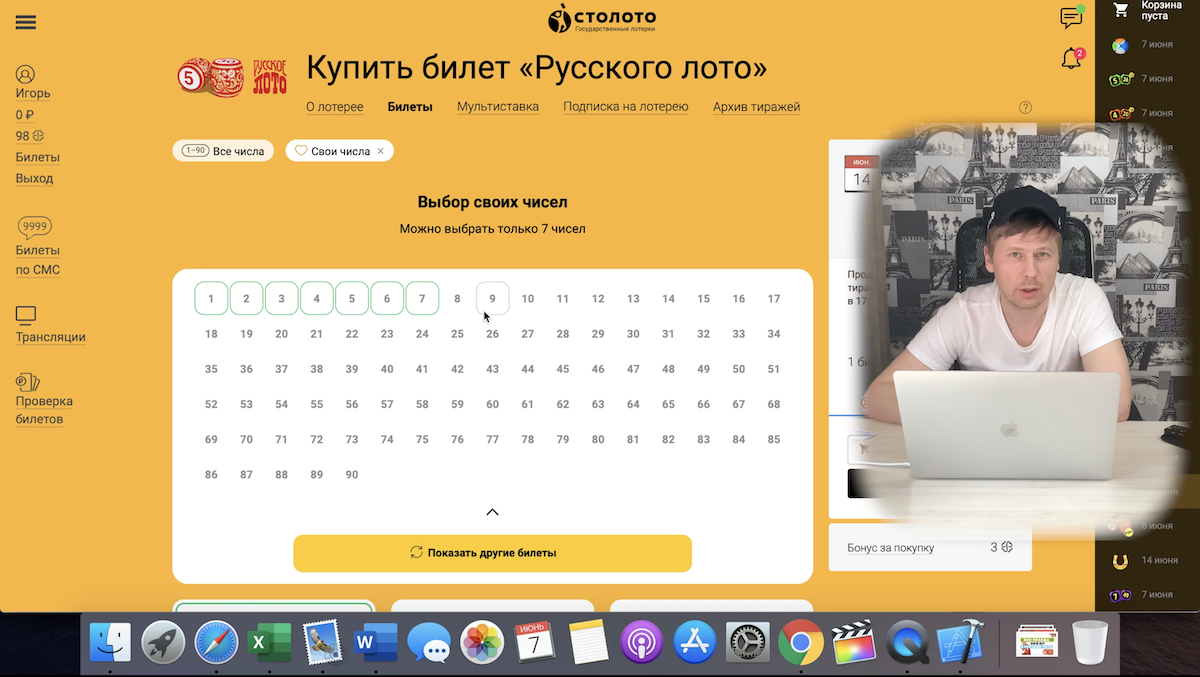Open Xcode in the Dock

[x=960, y=641]
